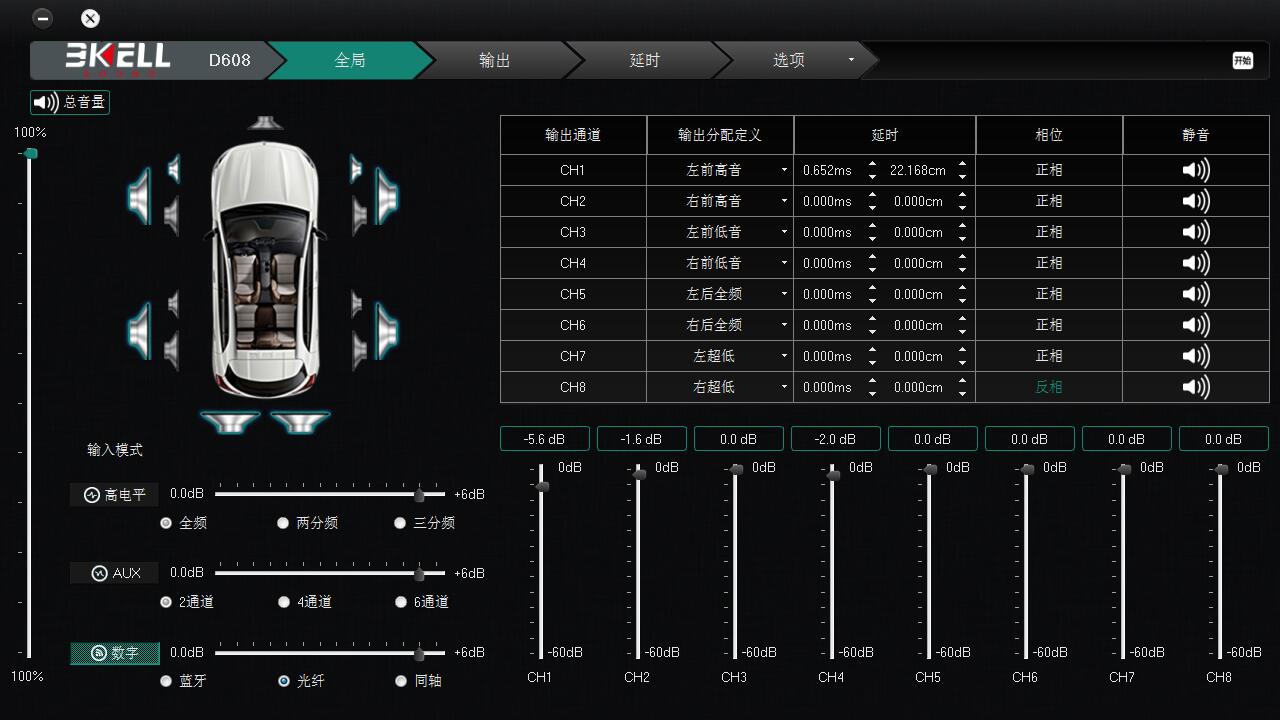Click the CH4 gain value field -2.0 dB
The height and width of the screenshot is (720, 1280).
835,439
